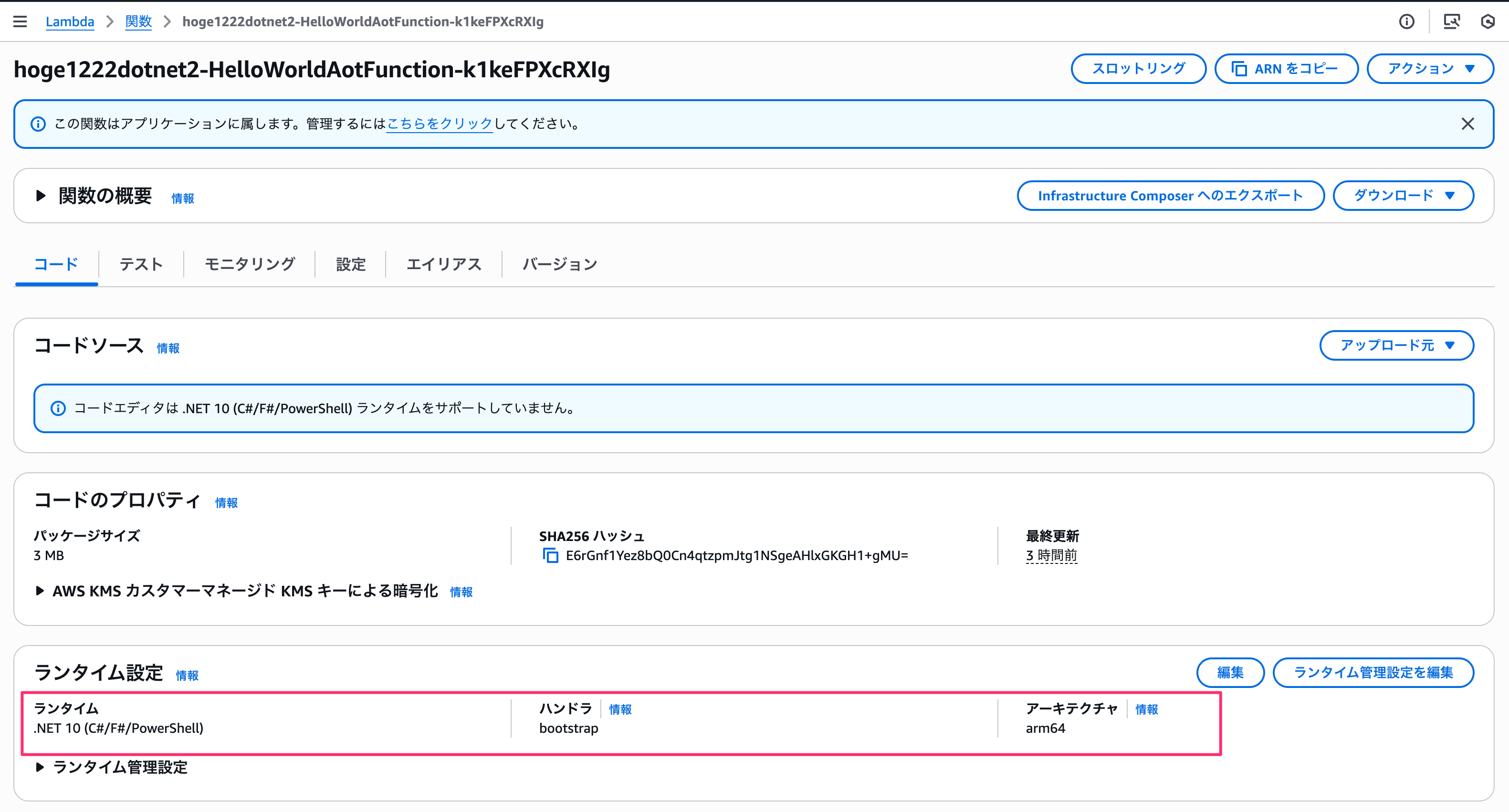Image resolution: width=1509 pixels, height=812 pixels.
Task: Switch to the モニタリング tab
Action: point(250,265)
